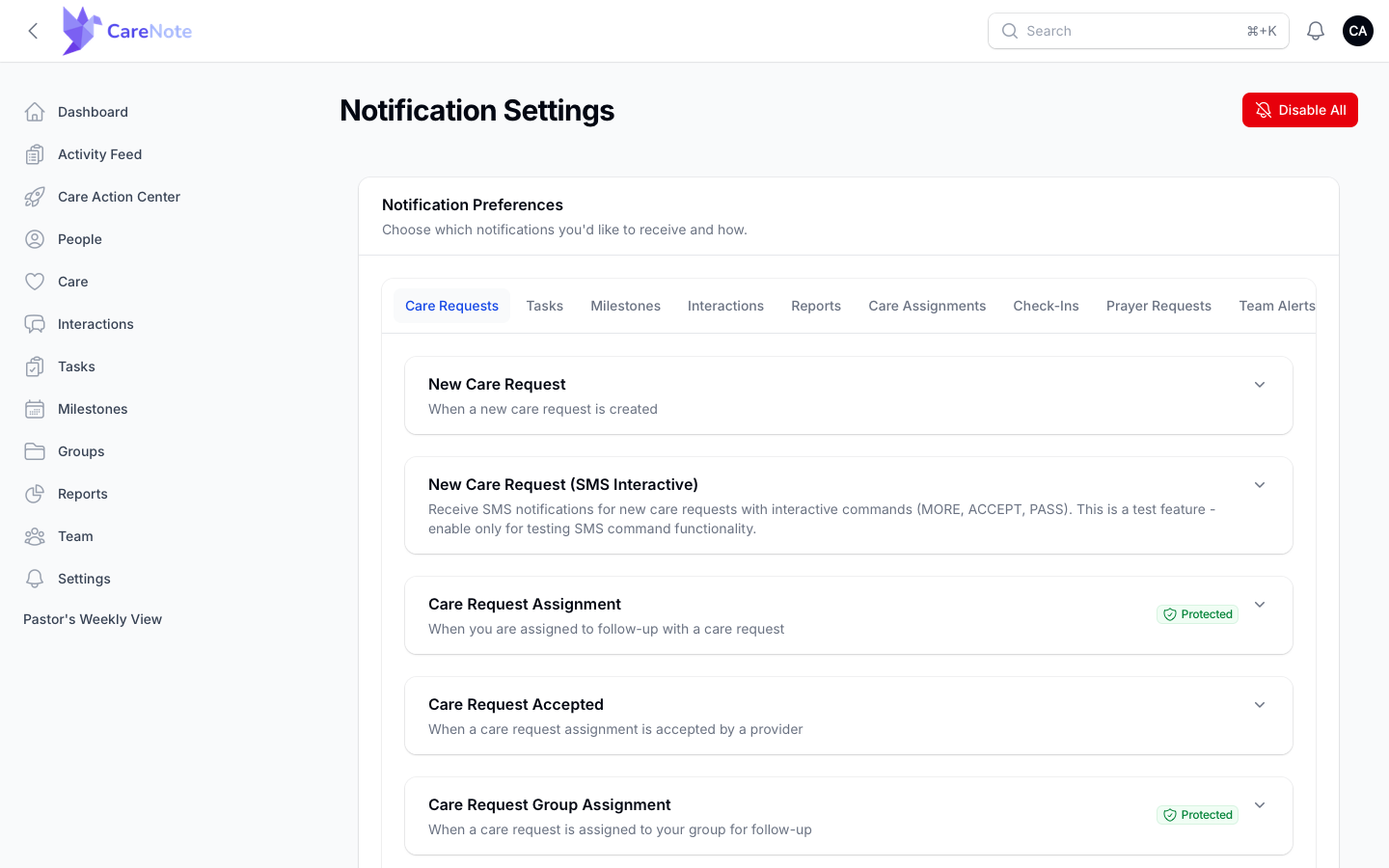Viewport: 1389px width, 868px height.
Task: Click the CareNote bird logo
Action: tap(82, 31)
